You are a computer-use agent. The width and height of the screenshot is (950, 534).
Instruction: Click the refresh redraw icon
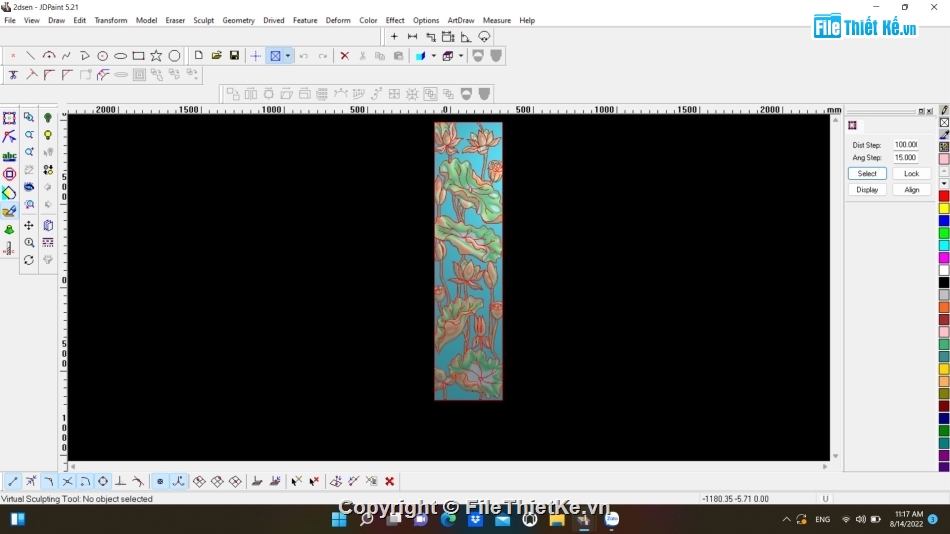29,260
